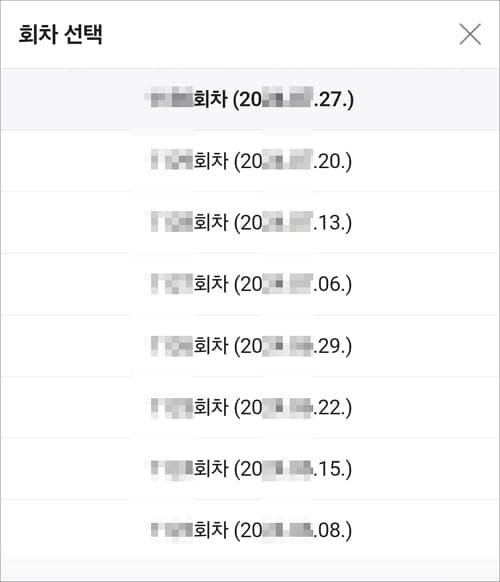Choose the sixth 회차 list entry
The image size is (500, 582).
tap(250, 408)
